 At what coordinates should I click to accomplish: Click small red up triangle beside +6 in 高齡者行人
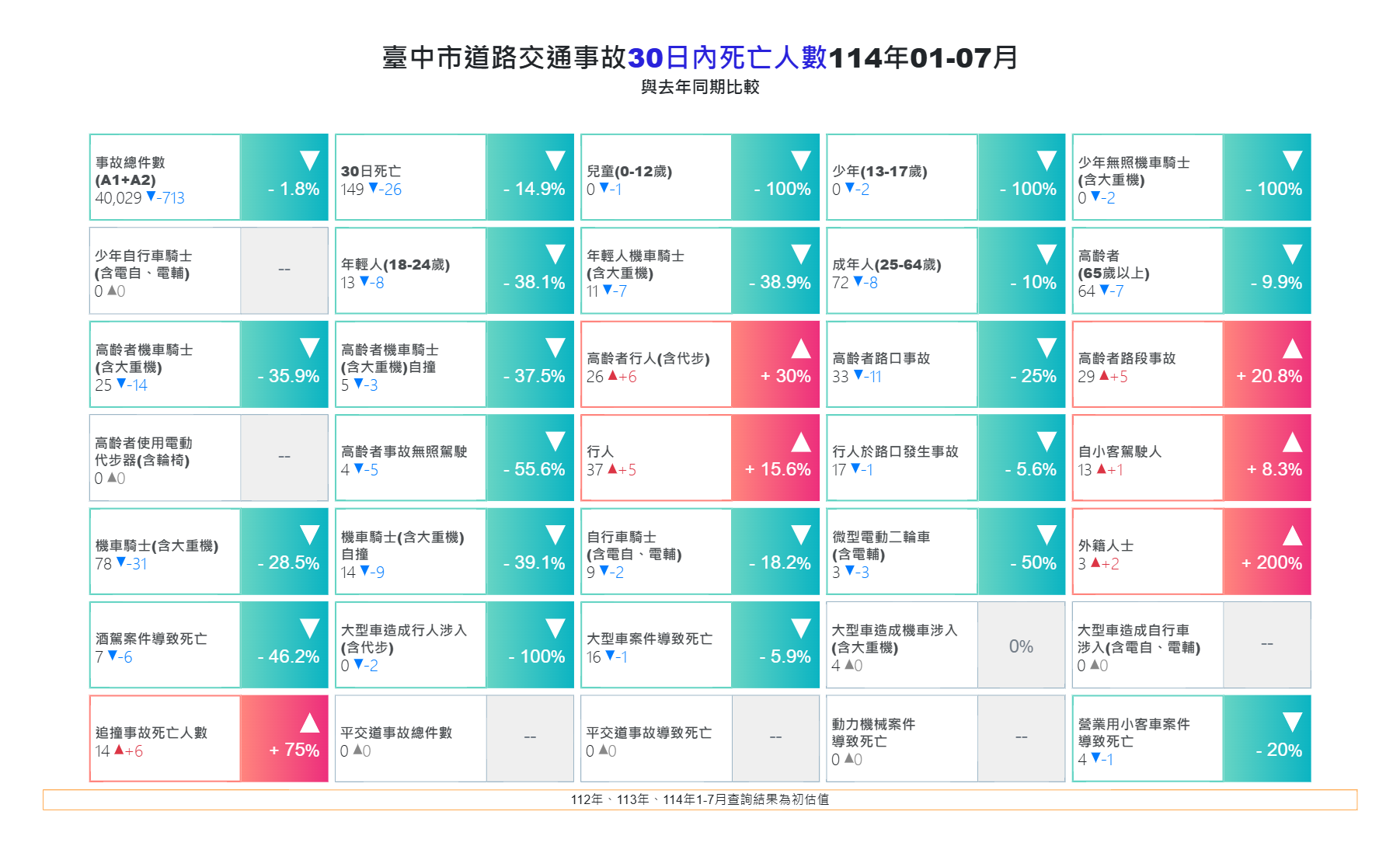point(613,376)
